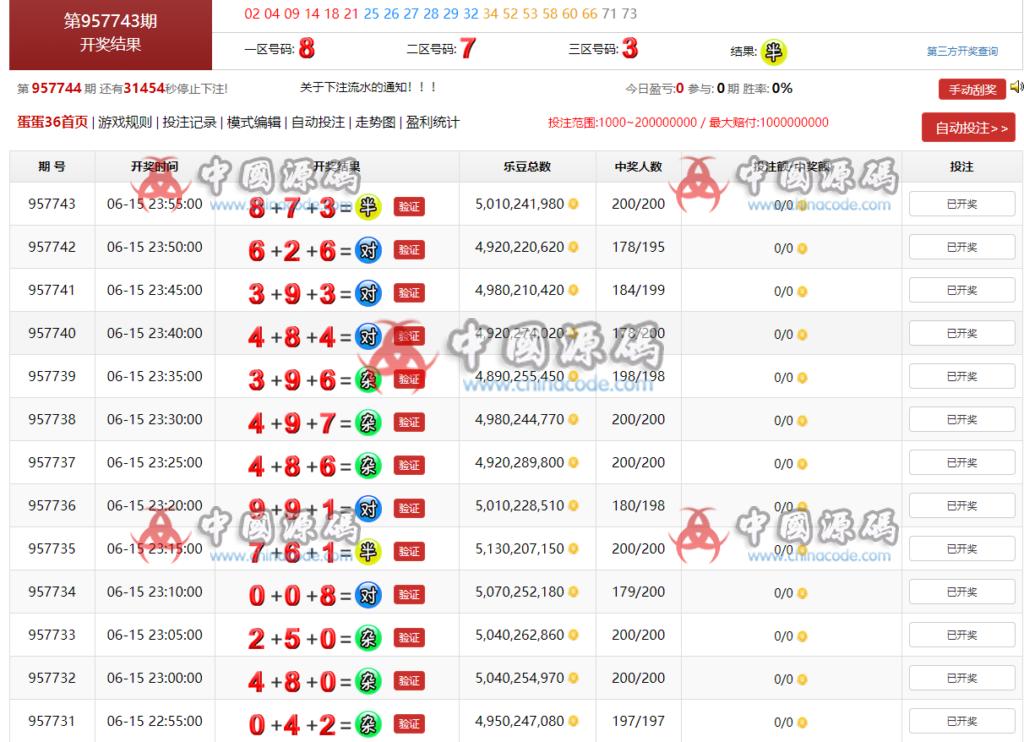Click the 验证 button in row 957732
This screenshot has height=742, width=1024.
pos(409,681)
